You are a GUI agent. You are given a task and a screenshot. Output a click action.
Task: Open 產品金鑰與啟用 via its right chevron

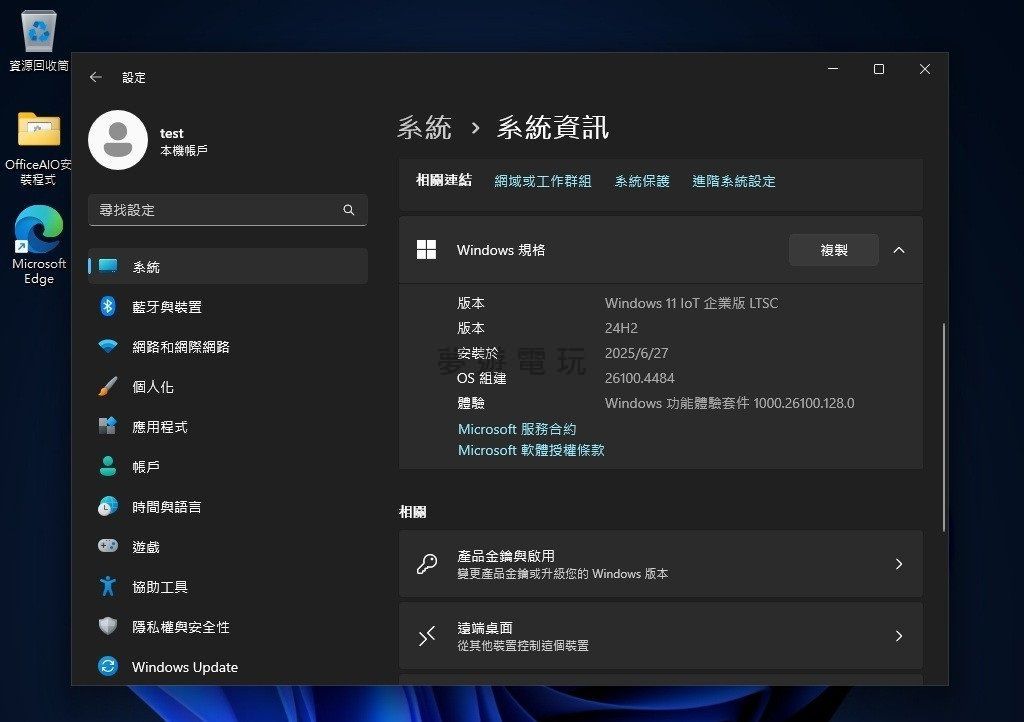point(899,564)
